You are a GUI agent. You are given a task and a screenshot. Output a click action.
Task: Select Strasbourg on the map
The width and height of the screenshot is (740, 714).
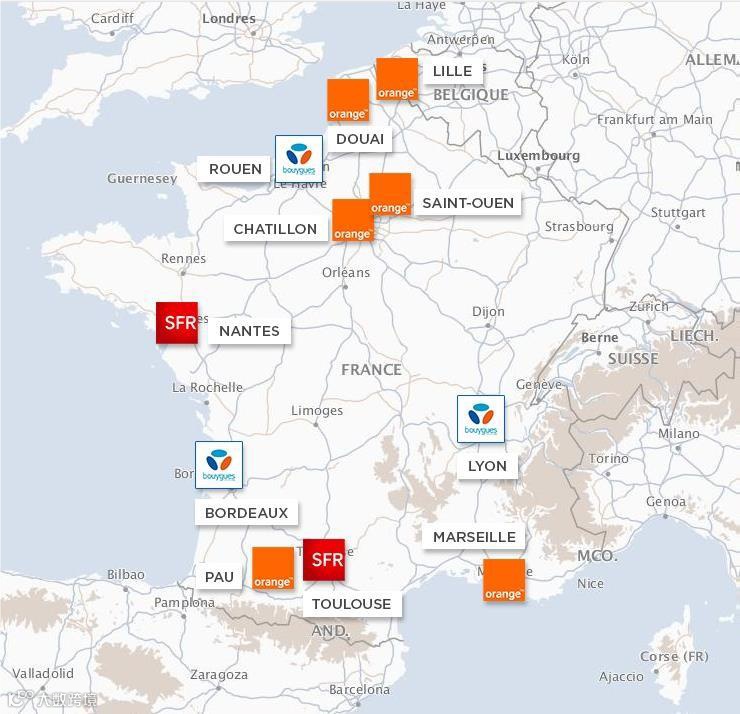(x=579, y=227)
